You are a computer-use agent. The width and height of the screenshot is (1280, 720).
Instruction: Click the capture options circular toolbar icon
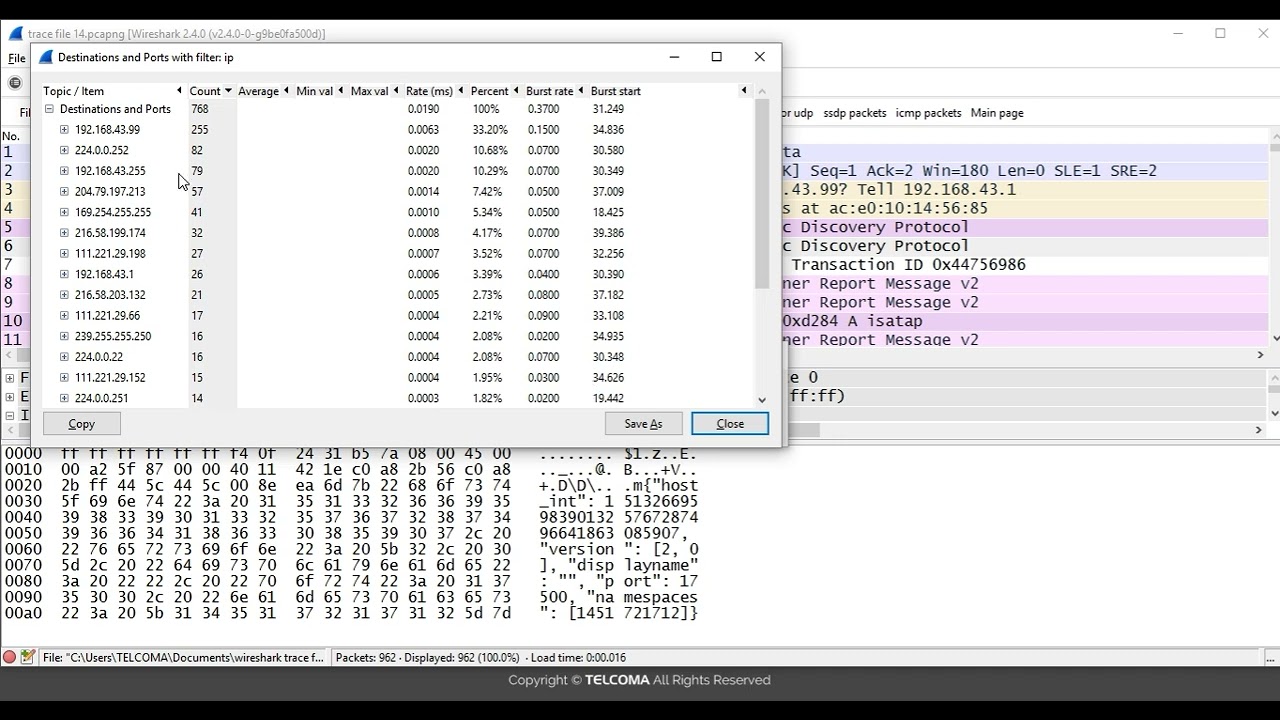15,83
